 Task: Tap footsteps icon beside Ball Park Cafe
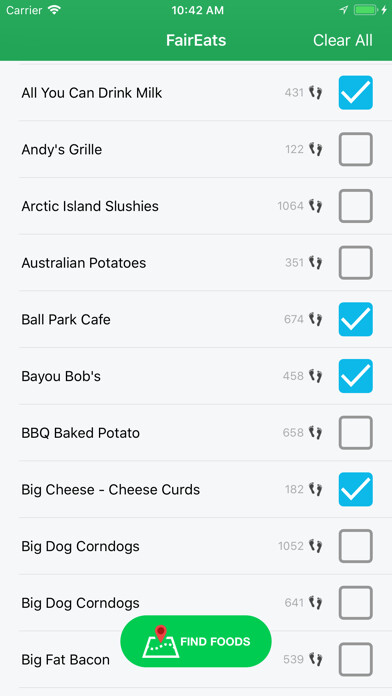point(316,319)
